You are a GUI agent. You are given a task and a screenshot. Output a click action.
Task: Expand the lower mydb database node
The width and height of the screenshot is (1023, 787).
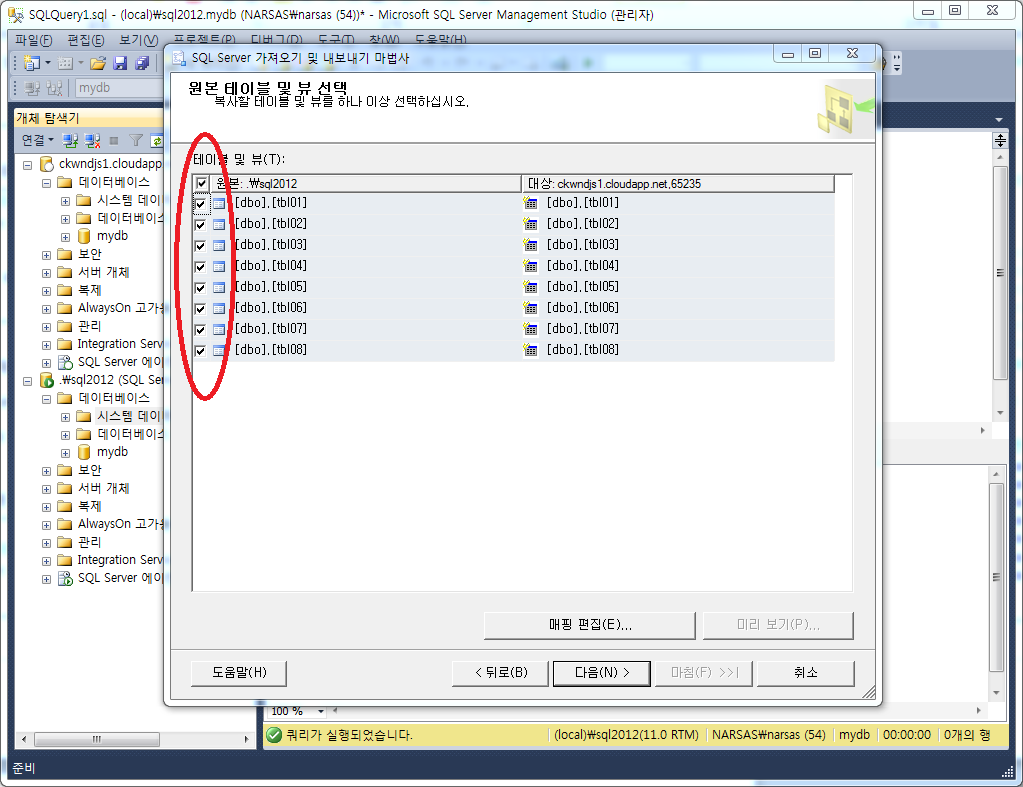tap(65, 453)
